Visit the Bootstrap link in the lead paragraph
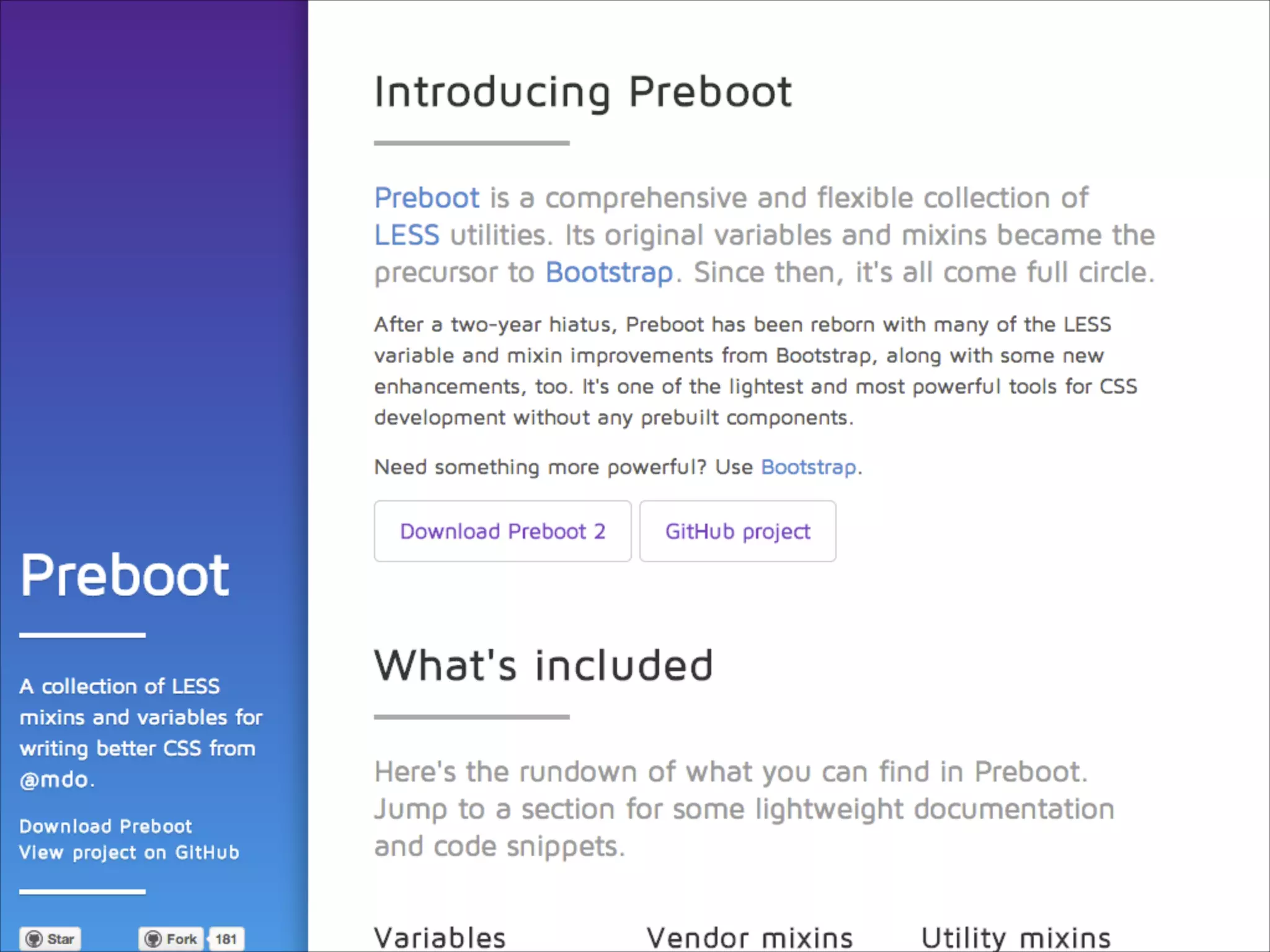Image resolution: width=1270 pixels, height=952 pixels. 609,273
